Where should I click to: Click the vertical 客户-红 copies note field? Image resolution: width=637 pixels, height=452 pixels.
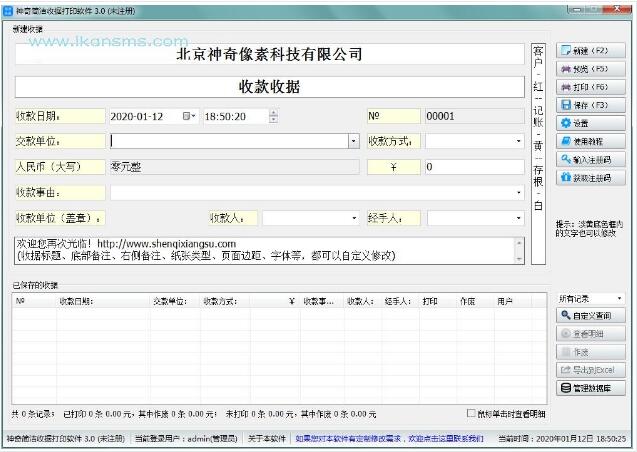[538, 154]
